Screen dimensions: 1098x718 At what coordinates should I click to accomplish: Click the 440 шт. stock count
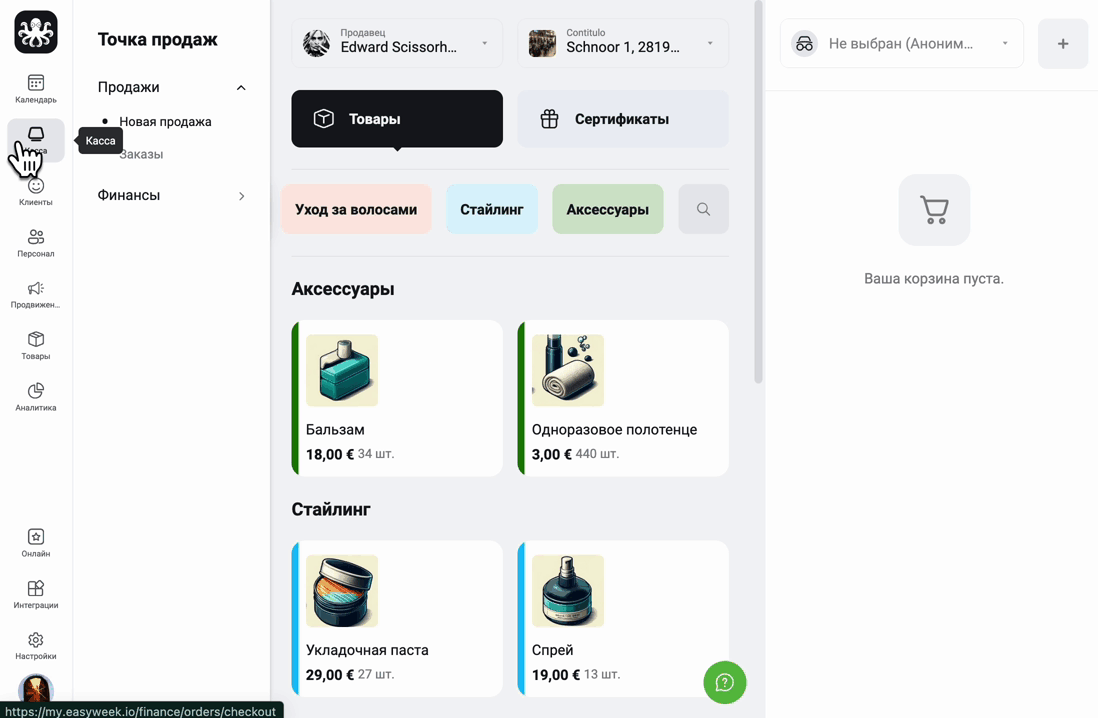(x=597, y=454)
